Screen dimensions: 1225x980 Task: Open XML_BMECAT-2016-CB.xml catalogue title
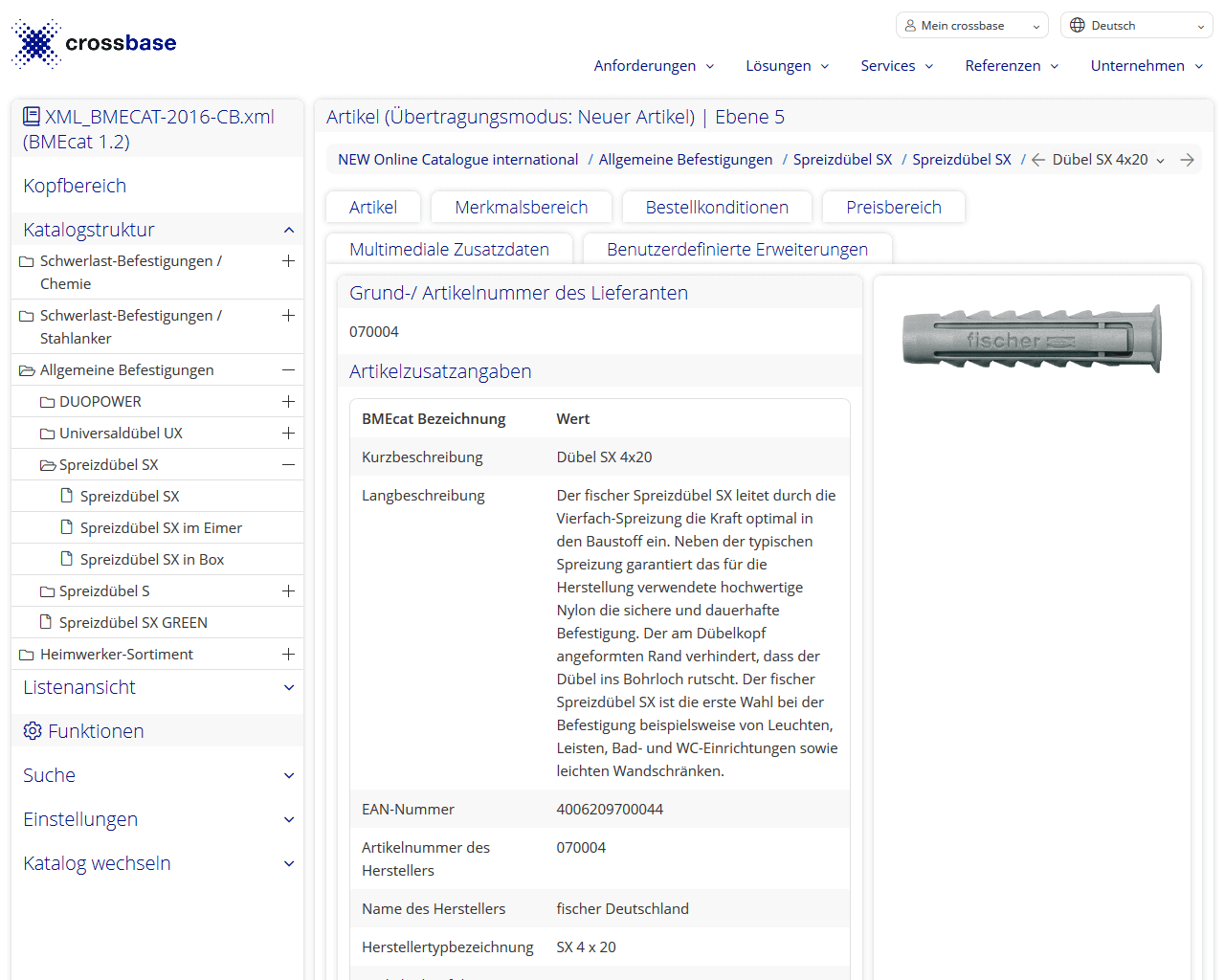click(x=148, y=129)
